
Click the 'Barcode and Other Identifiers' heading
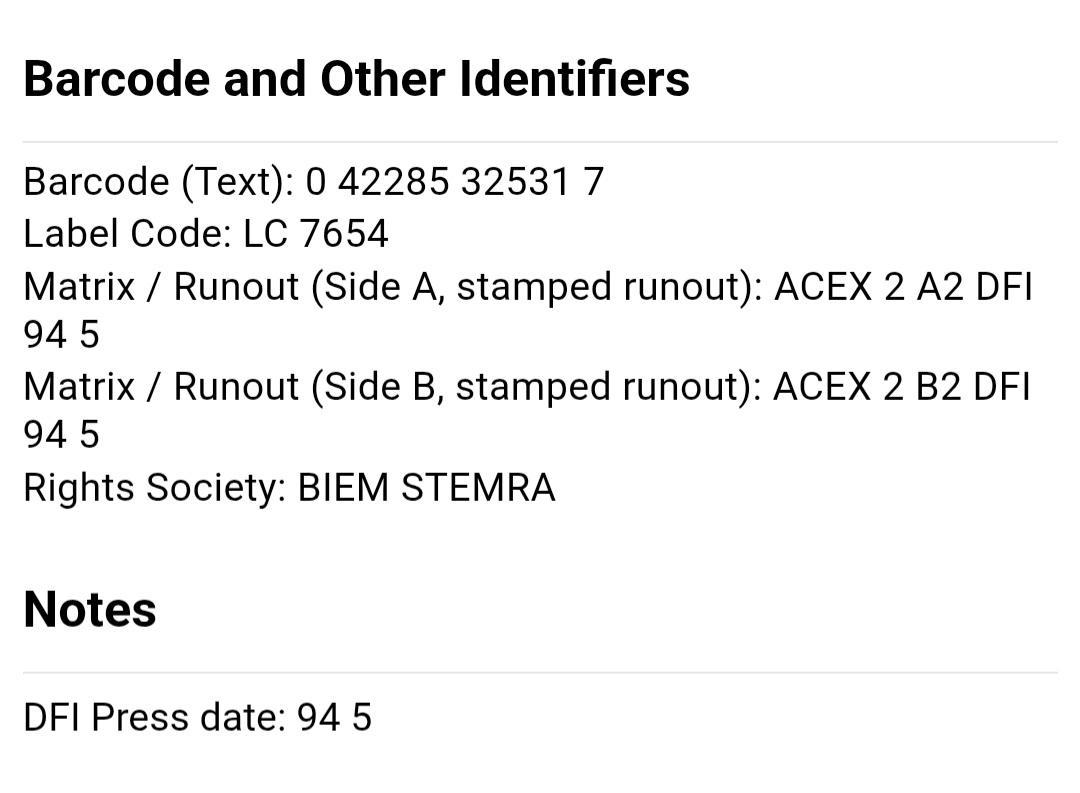point(356,78)
